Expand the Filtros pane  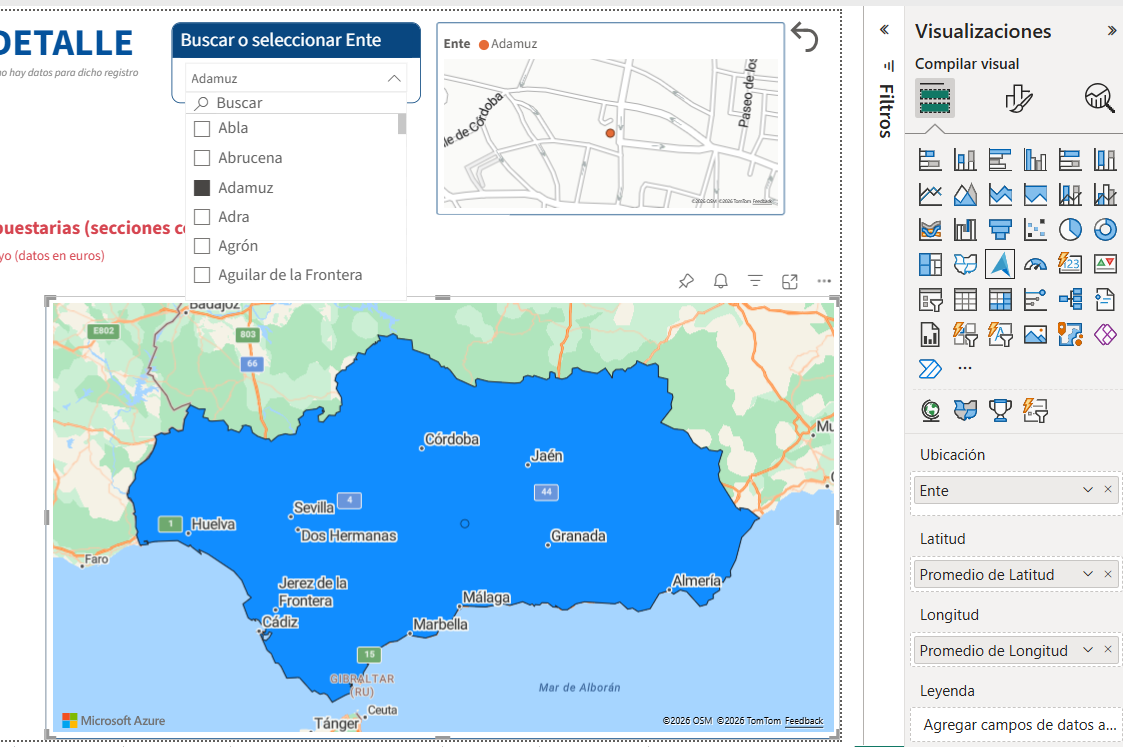[884, 29]
